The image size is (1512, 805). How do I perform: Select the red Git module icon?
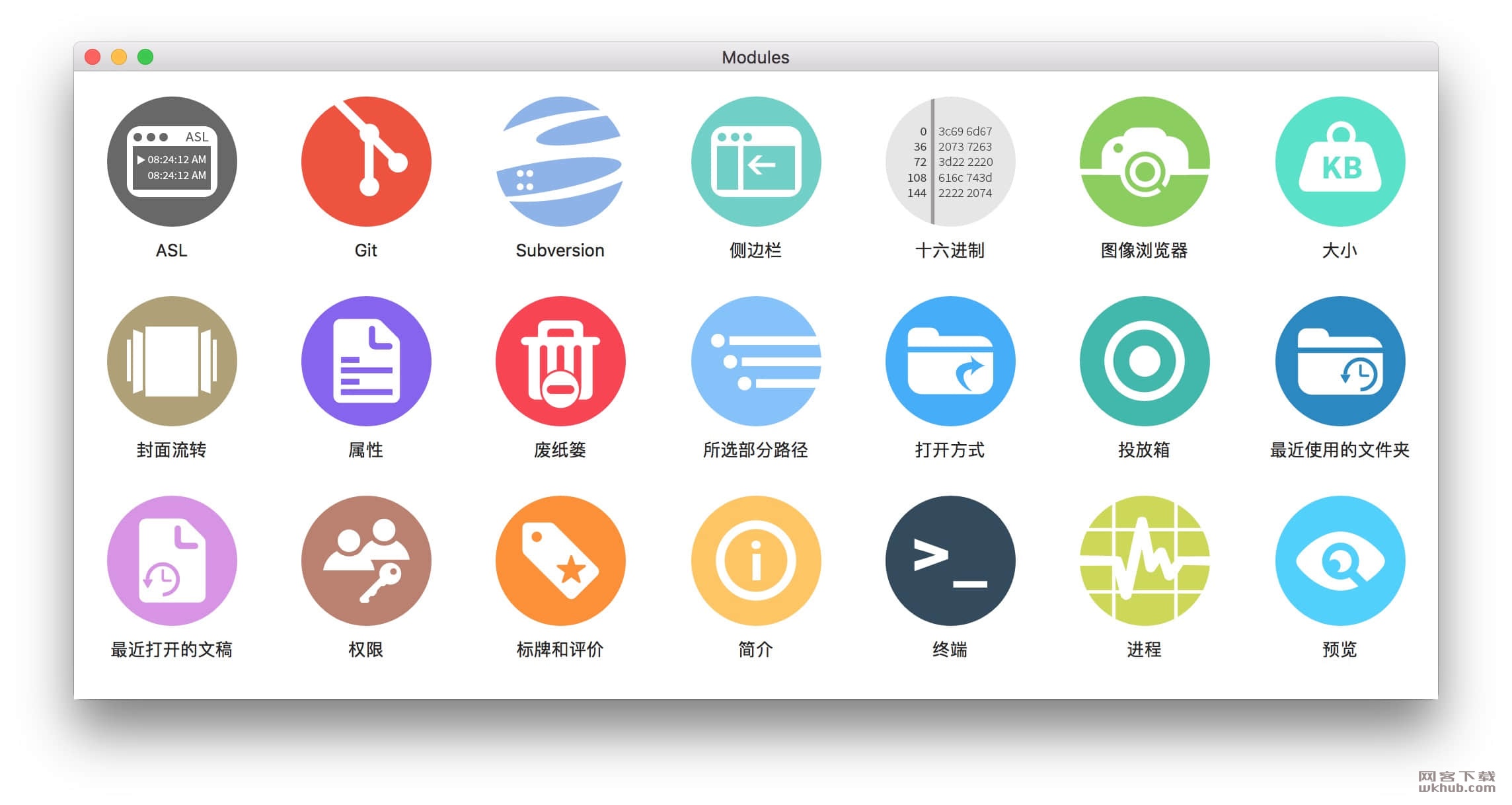[x=366, y=162]
